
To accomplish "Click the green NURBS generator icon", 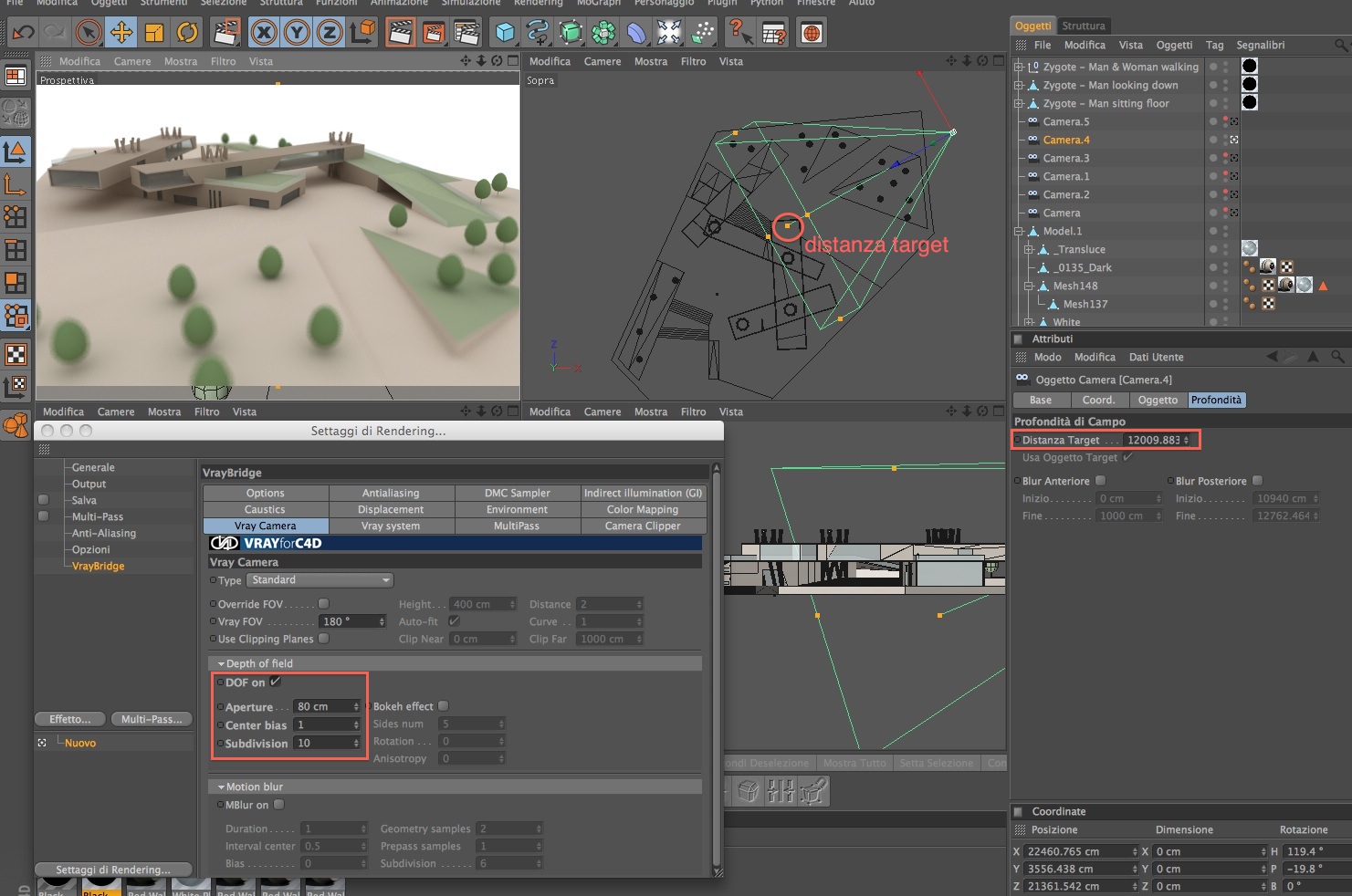I will tap(571, 33).
